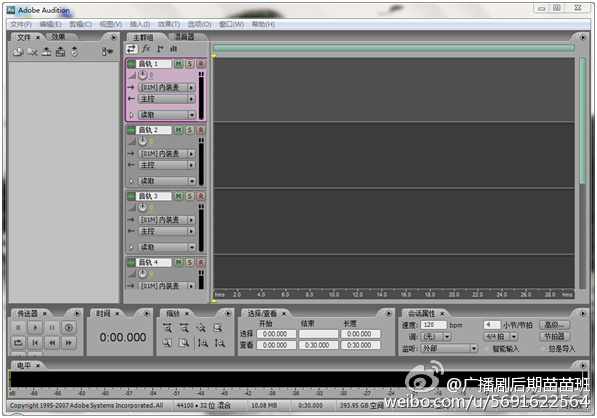The height and width of the screenshot is (418, 597).
Task: Click the Fast Forward button in transport
Action: coord(69,343)
